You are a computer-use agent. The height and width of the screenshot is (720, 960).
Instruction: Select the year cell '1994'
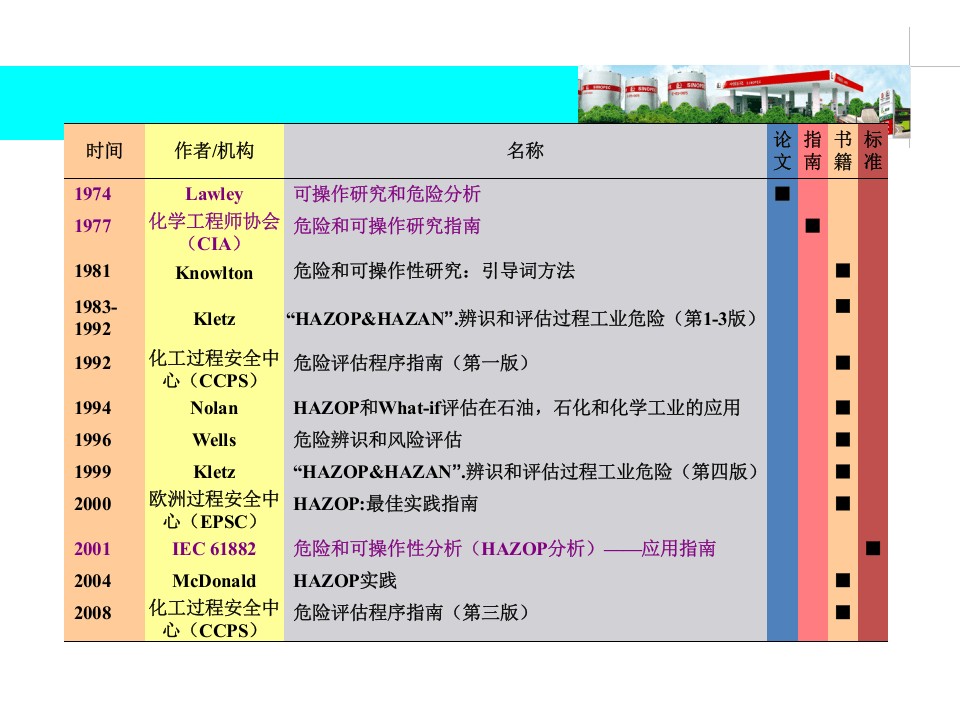point(92,408)
